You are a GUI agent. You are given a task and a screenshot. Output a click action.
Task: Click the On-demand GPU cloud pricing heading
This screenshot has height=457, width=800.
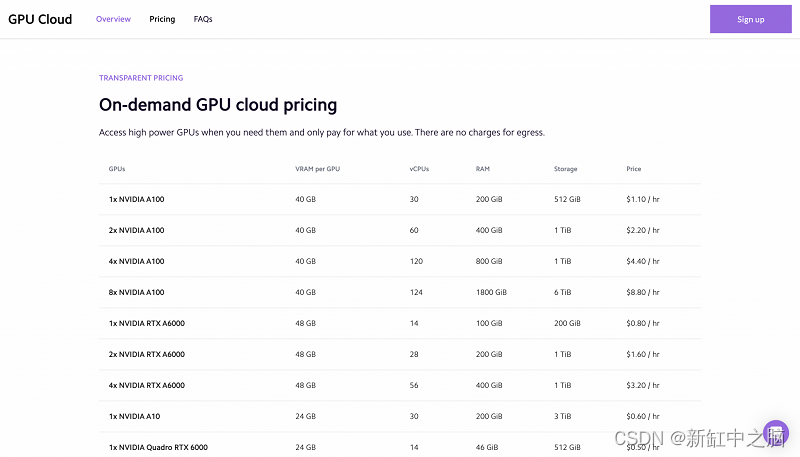[218, 105]
